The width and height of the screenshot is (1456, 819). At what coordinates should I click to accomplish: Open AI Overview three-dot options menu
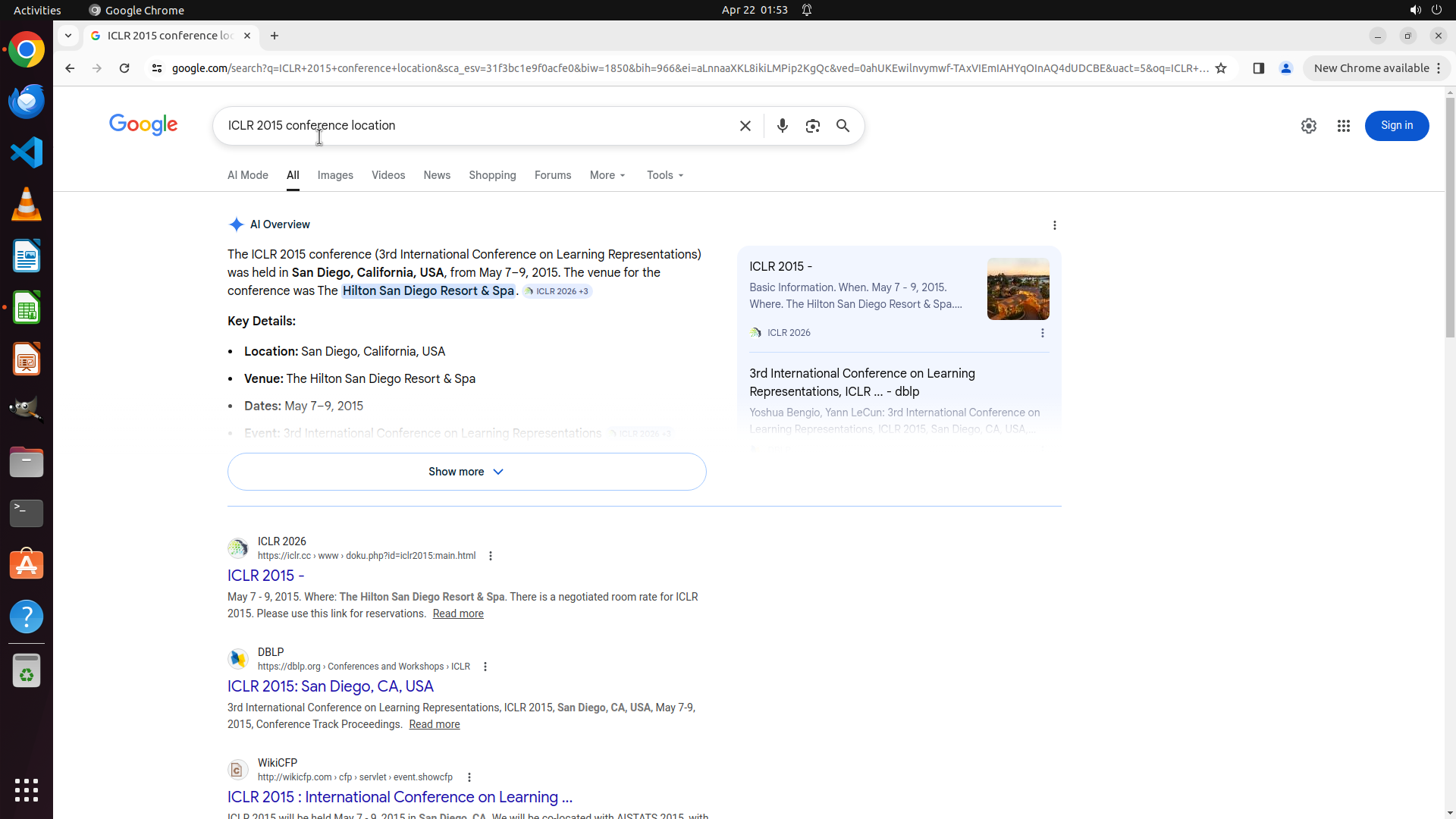click(1054, 225)
